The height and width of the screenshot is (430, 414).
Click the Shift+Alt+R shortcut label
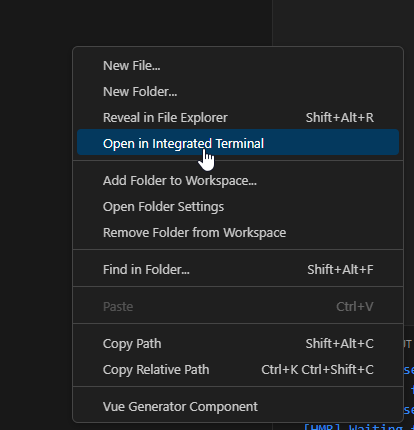coord(340,118)
